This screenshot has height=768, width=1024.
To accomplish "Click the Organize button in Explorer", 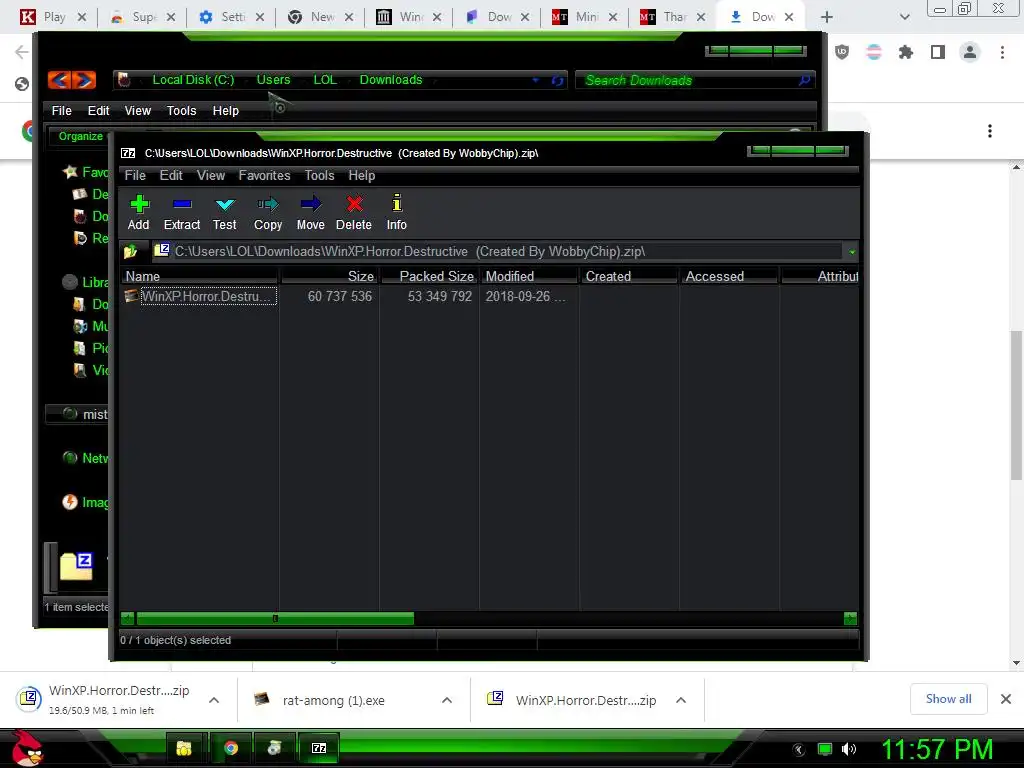I will click(80, 136).
